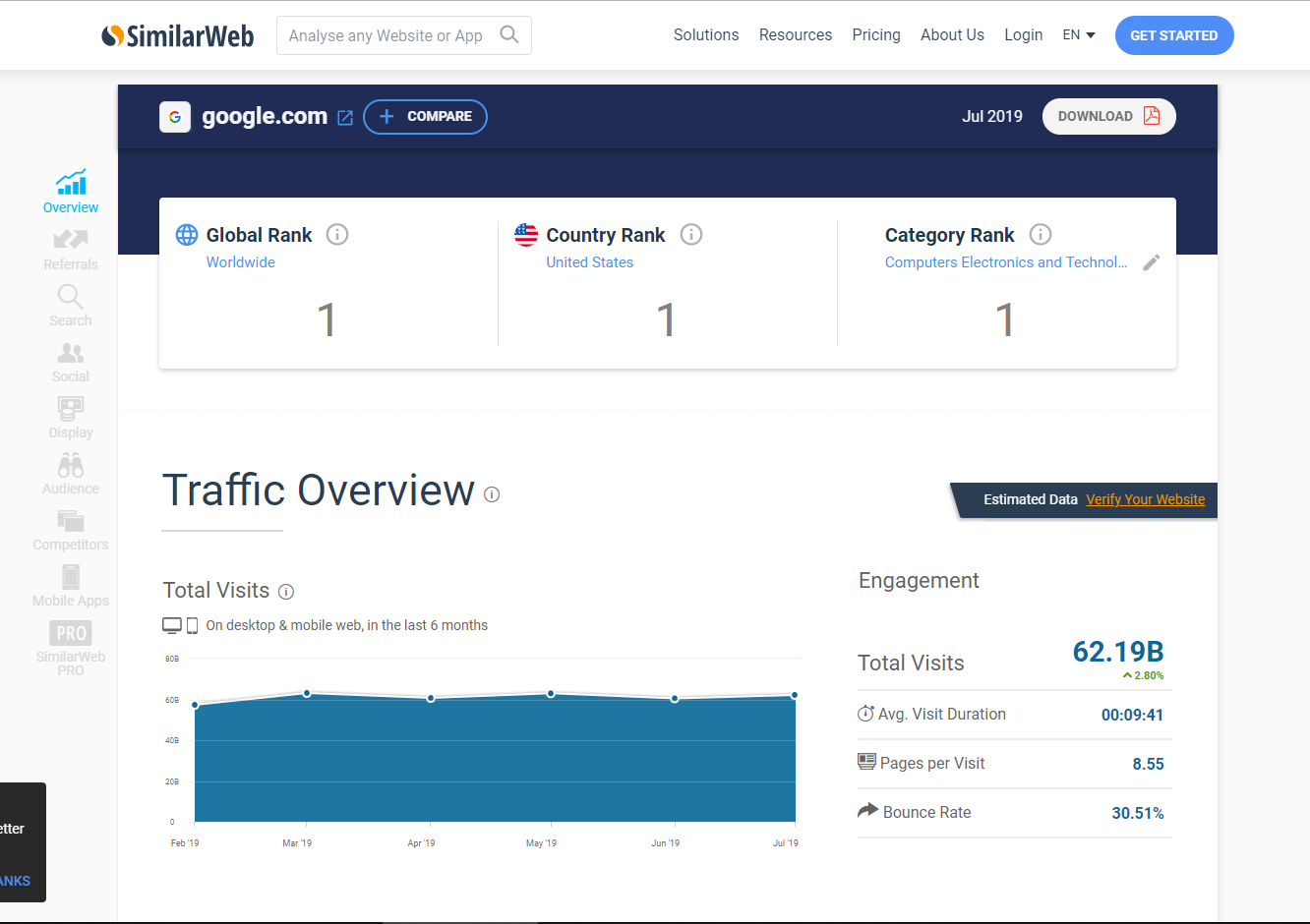
Task: Click the info icon beside Traffic Overview
Action: point(492,494)
